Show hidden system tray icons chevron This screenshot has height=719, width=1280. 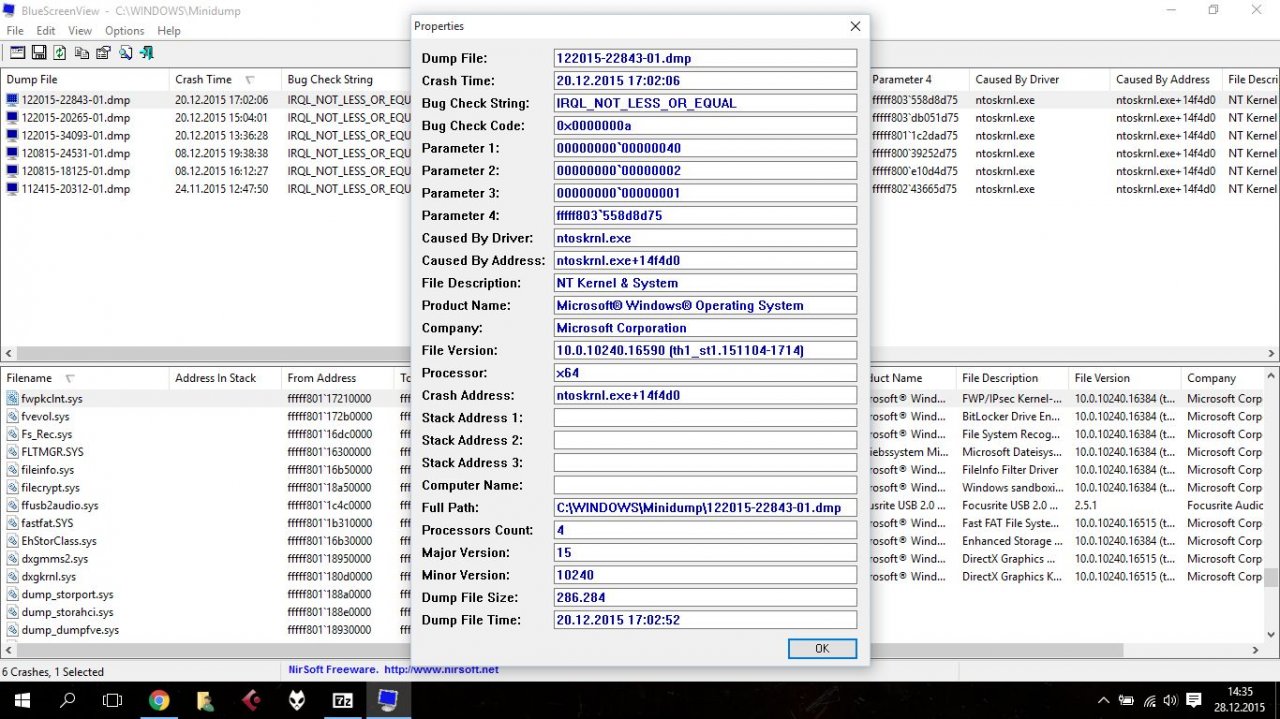point(1103,700)
